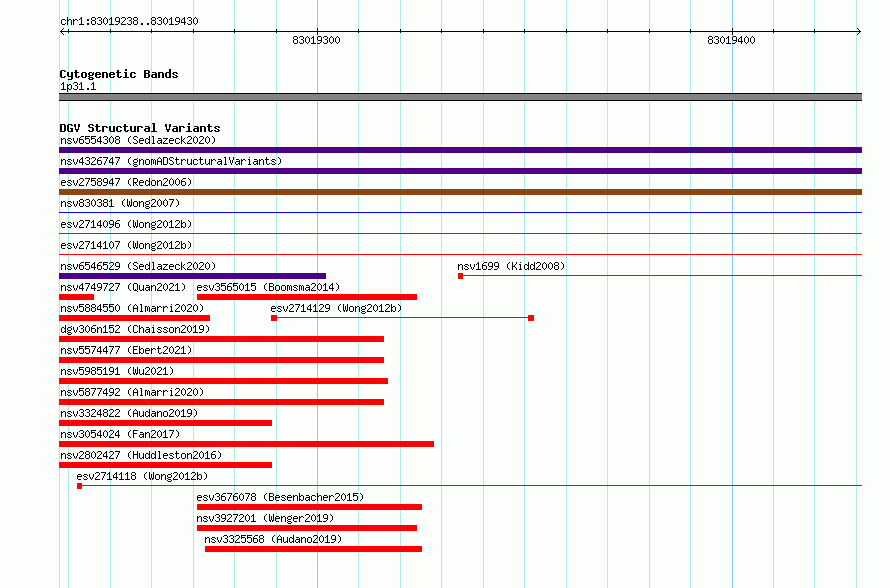Screen dimensions: 890x588
Task: Open variant nsv5574477 (Ebert2021) label
Action: [x=126, y=350]
